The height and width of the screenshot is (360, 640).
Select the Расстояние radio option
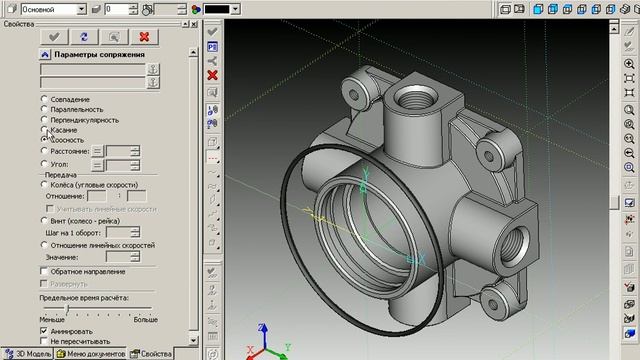pyautogui.click(x=44, y=151)
